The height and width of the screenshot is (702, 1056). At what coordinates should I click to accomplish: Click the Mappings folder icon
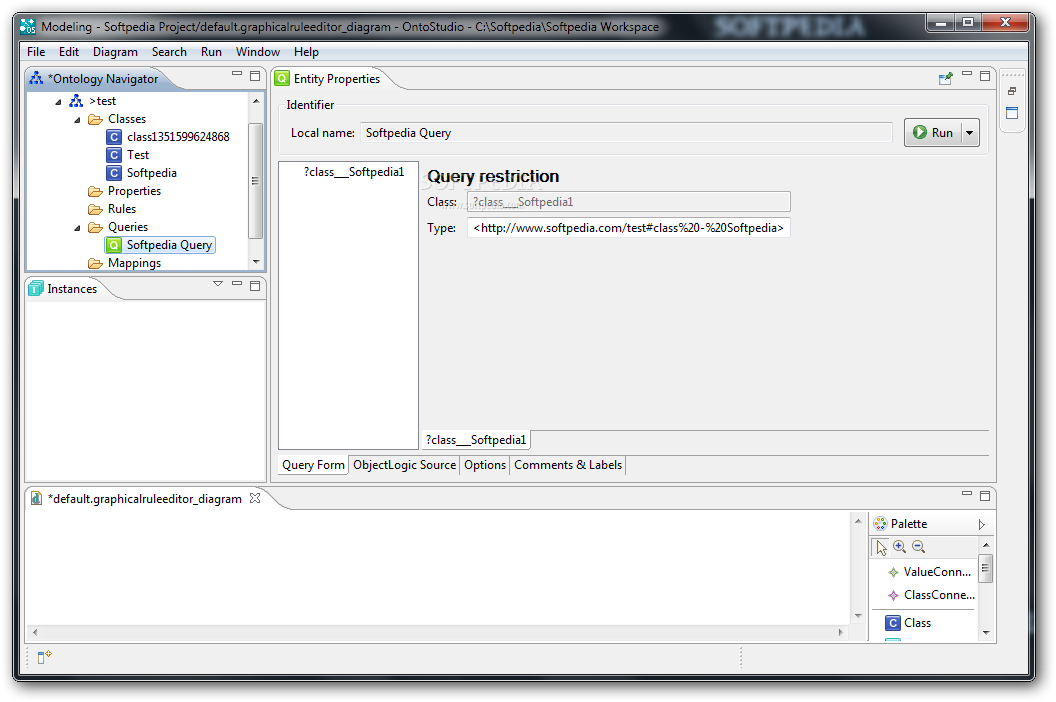[x=95, y=263]
